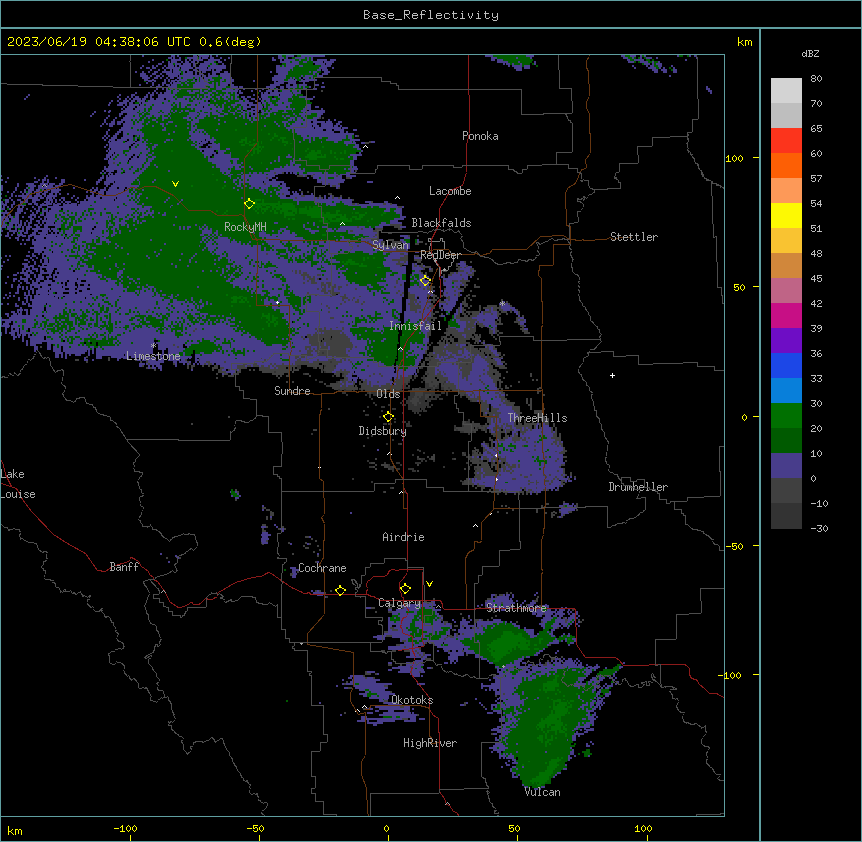Select the magenta 39-42 dBZ legend swatch
The width and height of the screenshot is (862, 842).
tap(786, 315)
